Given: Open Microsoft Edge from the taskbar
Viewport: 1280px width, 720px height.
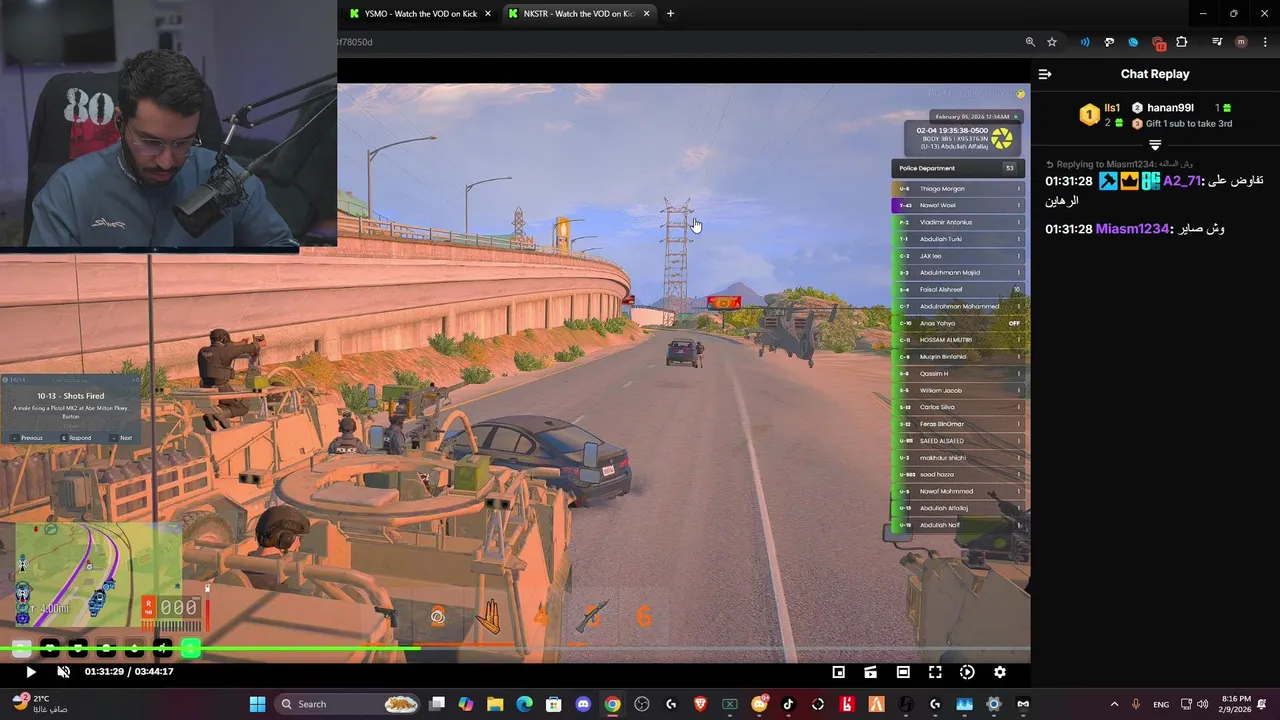Looking at the screenshot, I should tap(524, 704).
